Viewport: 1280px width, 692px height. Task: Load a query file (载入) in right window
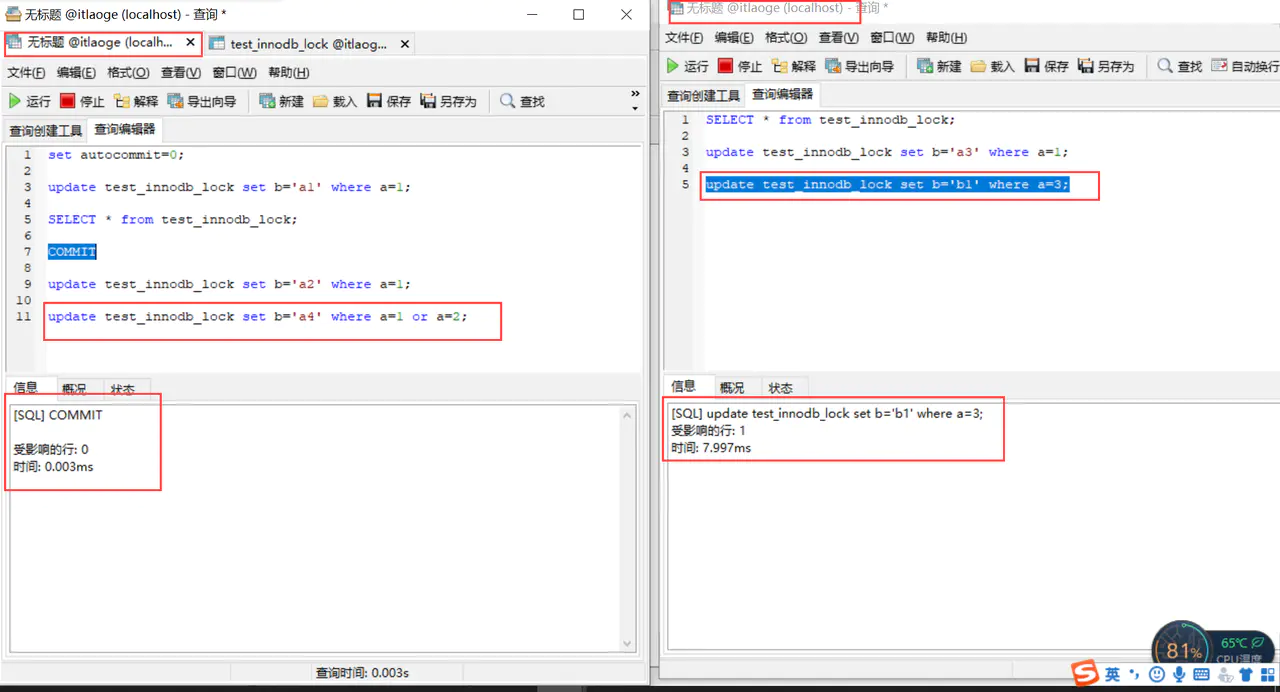[x=992, y=66]
